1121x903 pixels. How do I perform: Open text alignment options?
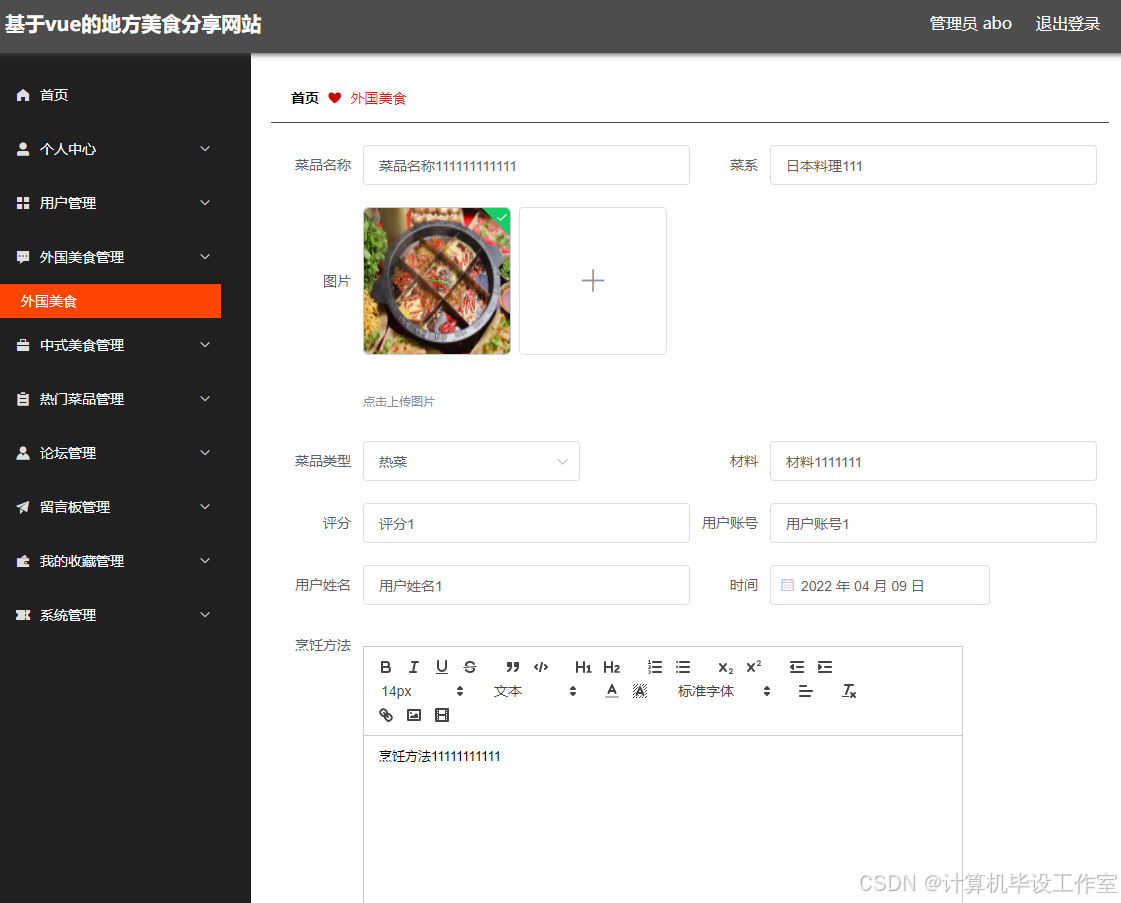click(x=806, y=691)
